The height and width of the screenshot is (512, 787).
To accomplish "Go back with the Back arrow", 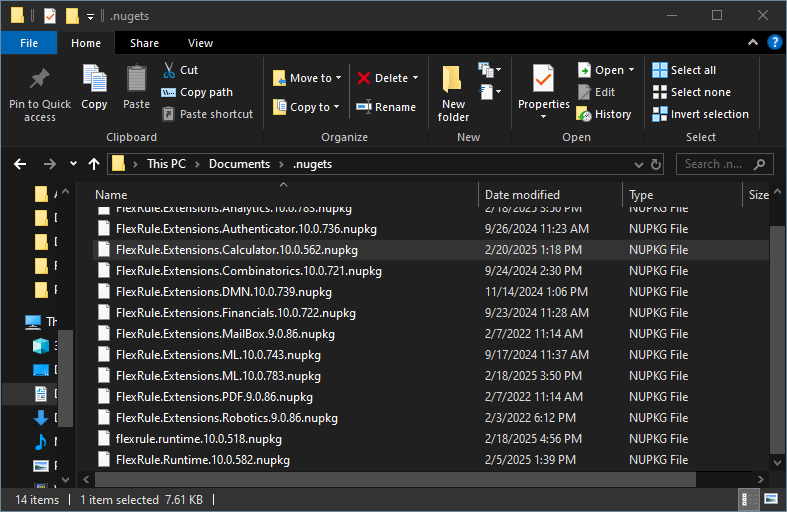I will (20, 164).
